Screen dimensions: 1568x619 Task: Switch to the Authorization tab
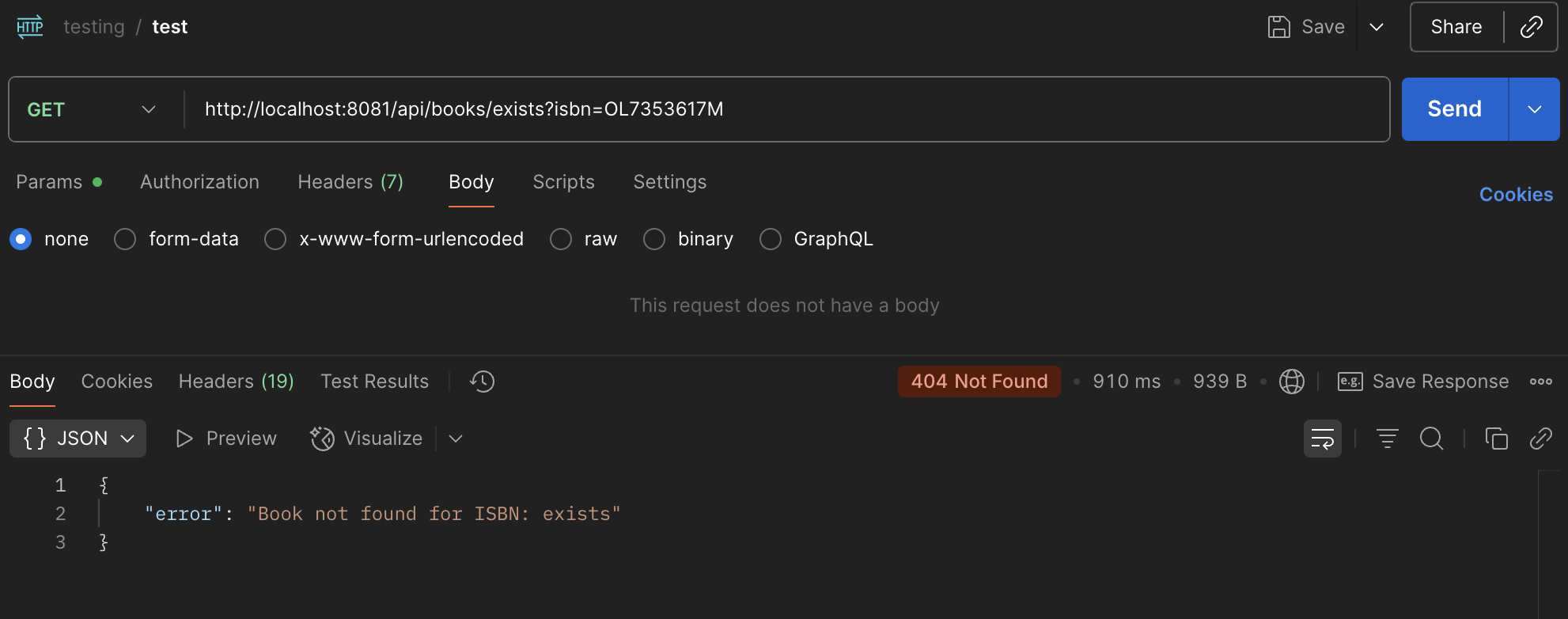point(199,182)
